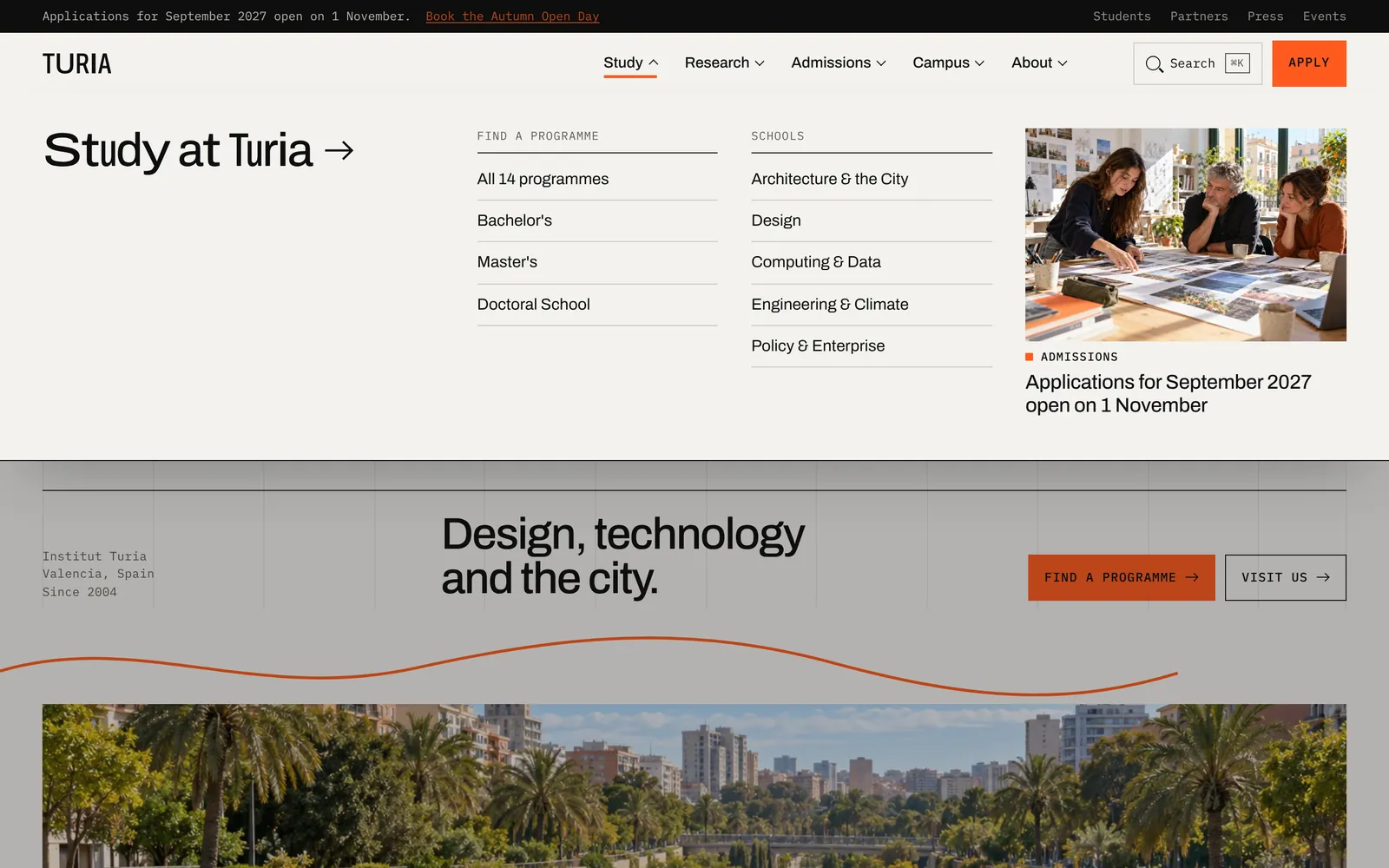Expand the Campus menu
The image size is (1389, 868).
coord(948,62)
